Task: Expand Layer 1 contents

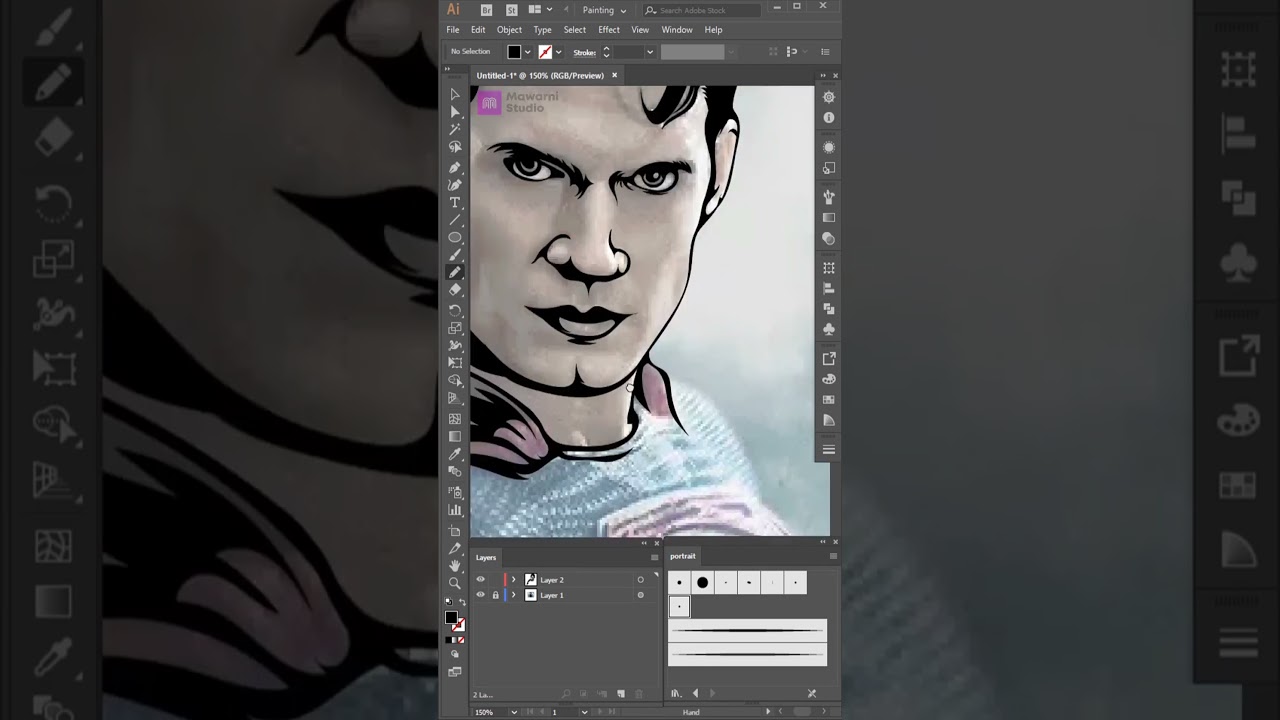Action: pos(514,595)
